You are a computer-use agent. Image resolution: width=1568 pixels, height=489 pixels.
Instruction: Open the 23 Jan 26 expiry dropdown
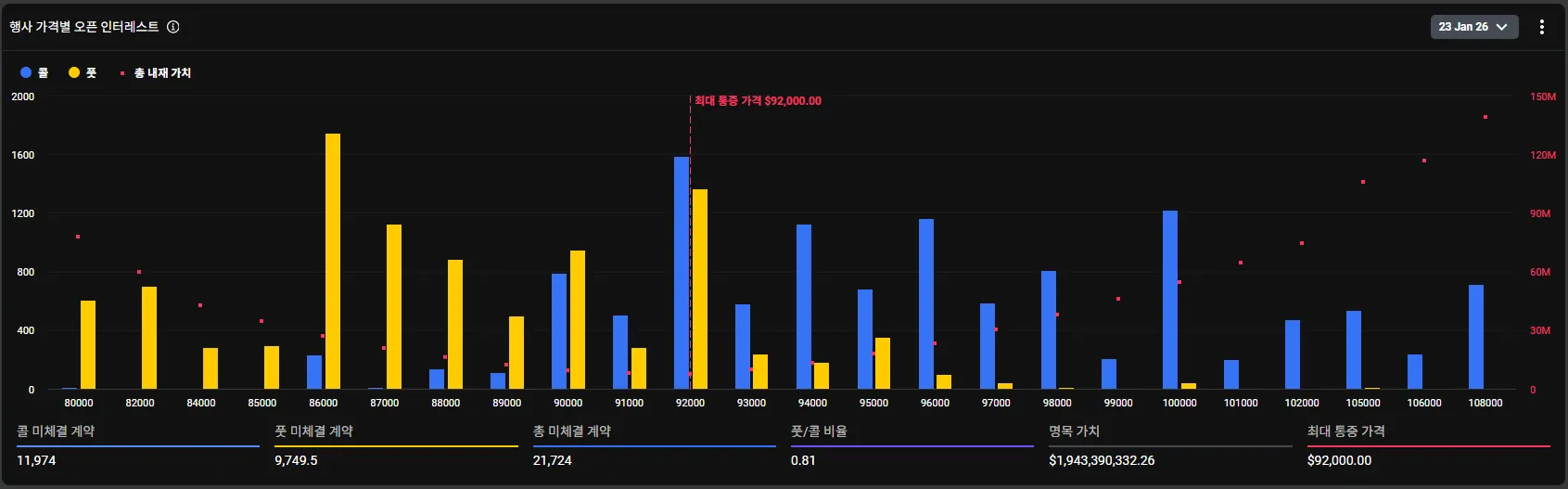coord(1472,27)
